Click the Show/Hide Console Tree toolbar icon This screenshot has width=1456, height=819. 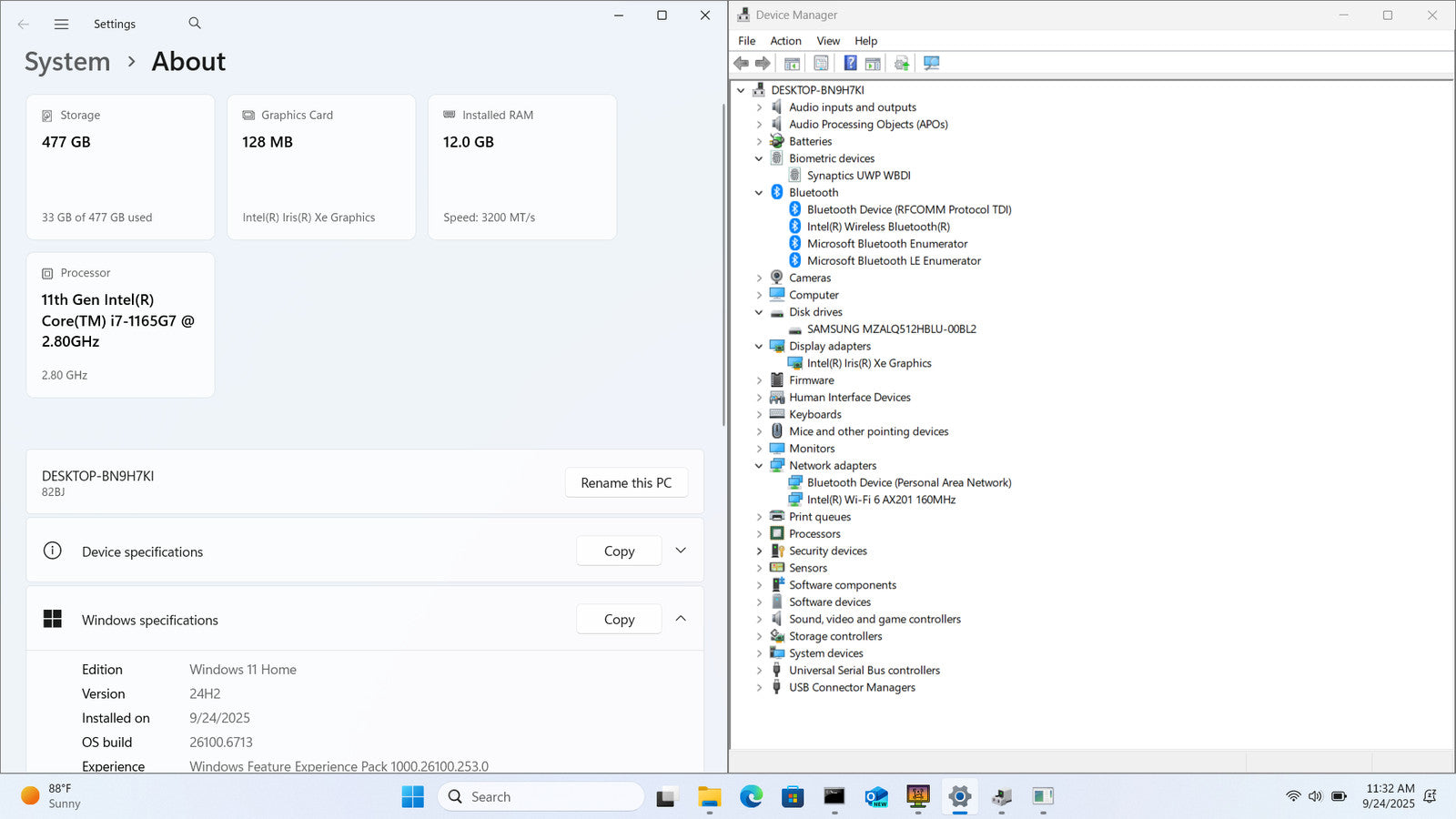(x=792, y=63)
